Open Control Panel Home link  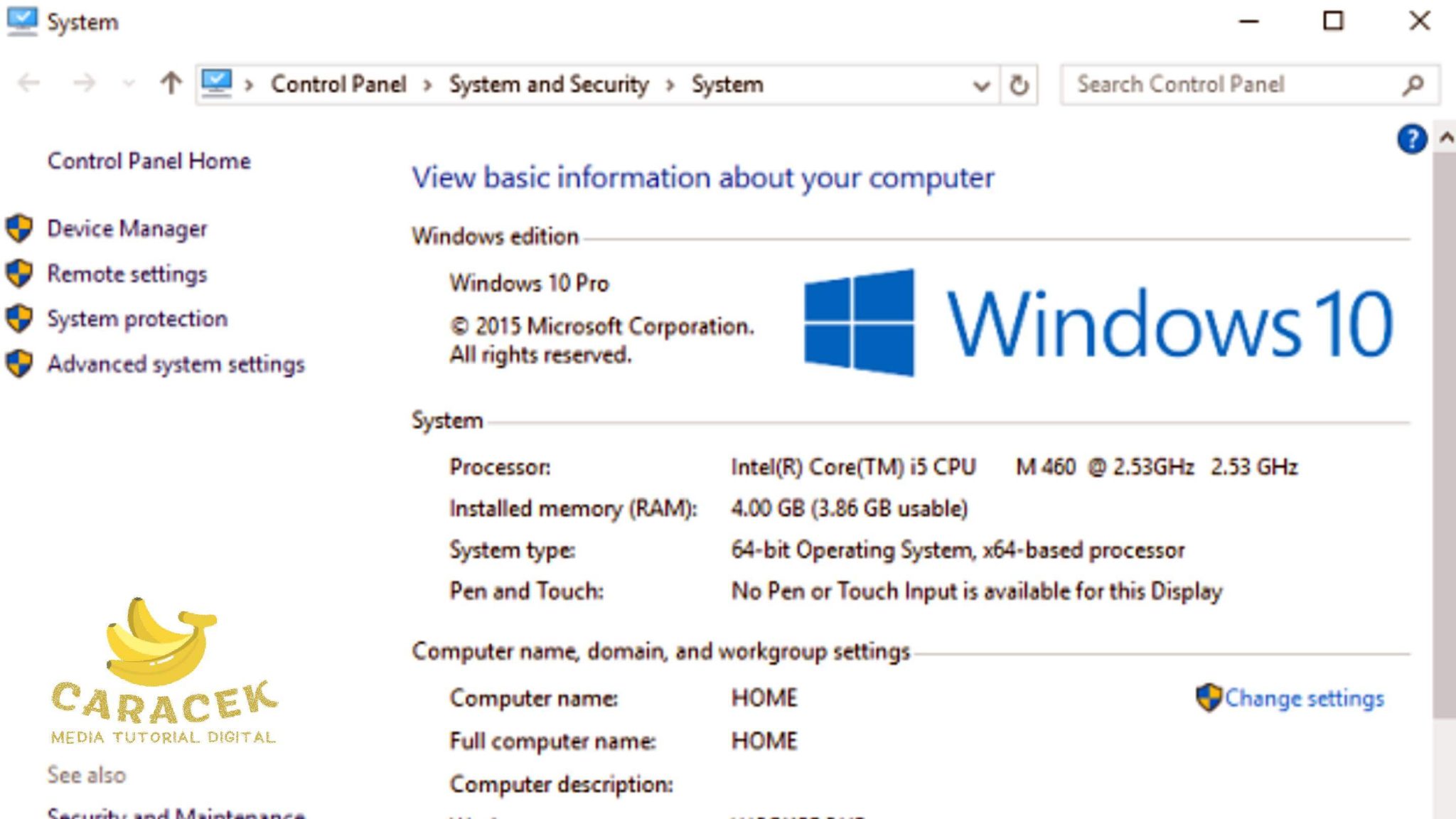click(149, 161)
